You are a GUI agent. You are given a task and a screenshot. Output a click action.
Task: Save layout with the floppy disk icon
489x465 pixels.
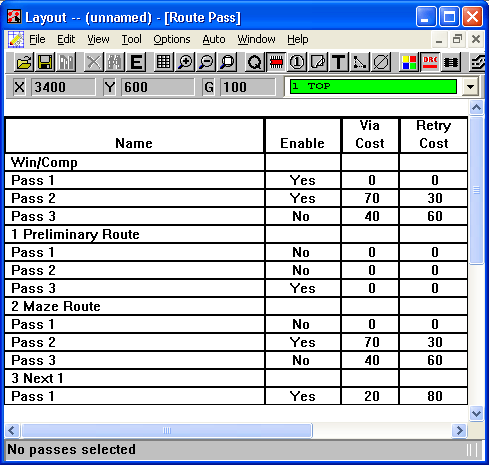pos(45,62)
